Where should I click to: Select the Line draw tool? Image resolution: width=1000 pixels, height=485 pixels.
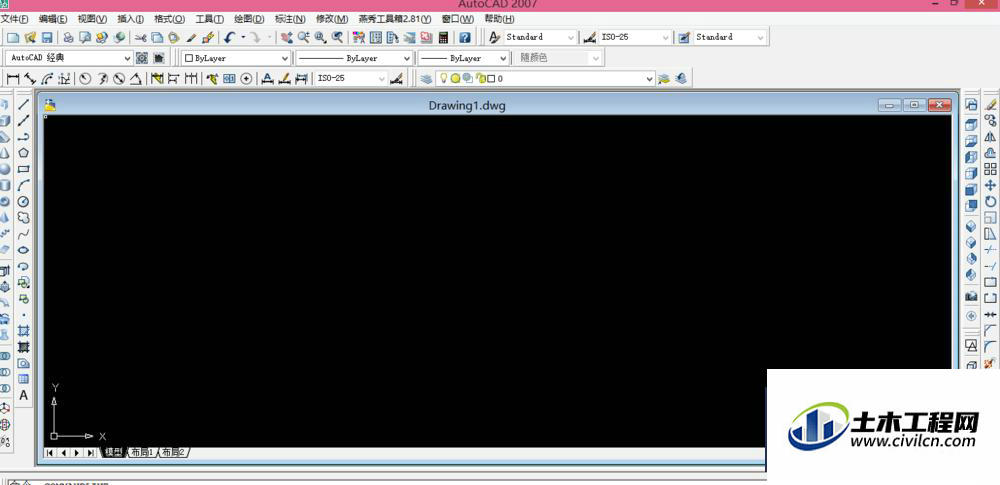[x=24, y=104]
